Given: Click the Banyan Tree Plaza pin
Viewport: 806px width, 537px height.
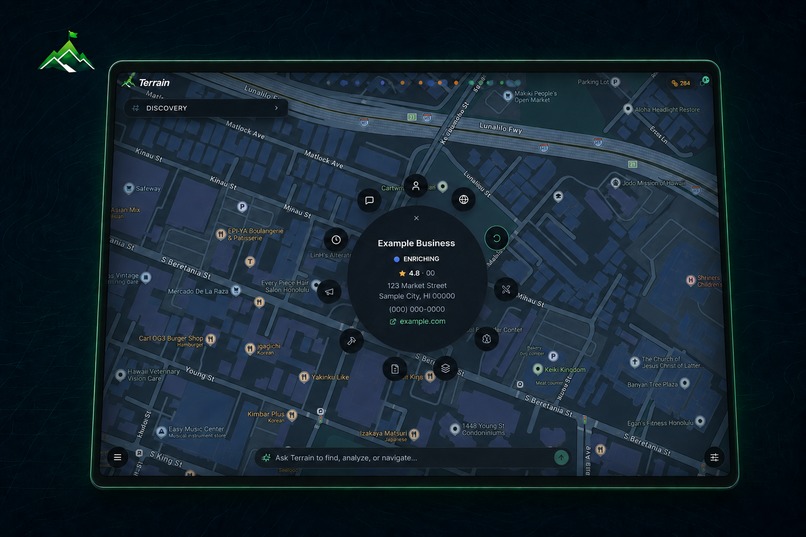Looking at the screenshot, I should (x=685, y=383).
